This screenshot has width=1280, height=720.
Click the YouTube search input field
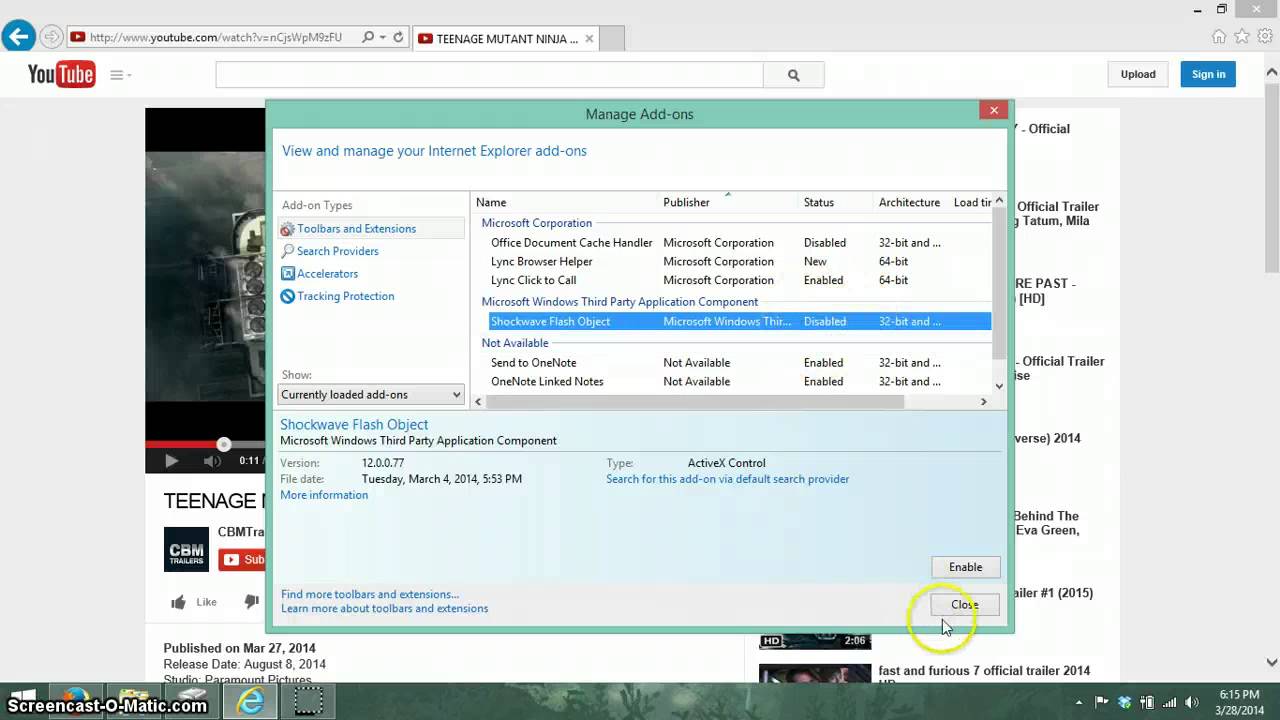[x=489, y=75]
